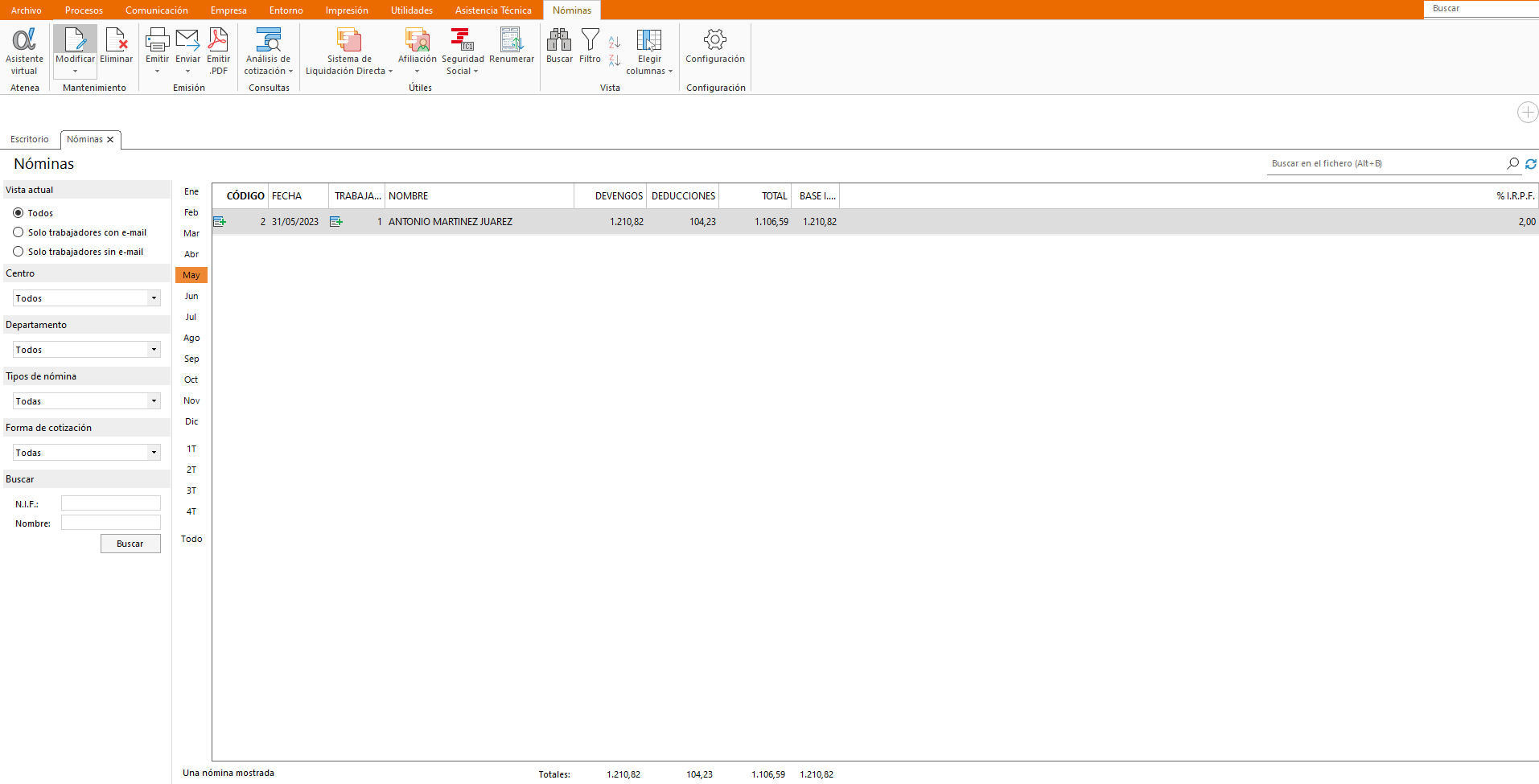Open the Impresión ribbon tab
The width and height of the screenshot is (1539, 784).
347,10
